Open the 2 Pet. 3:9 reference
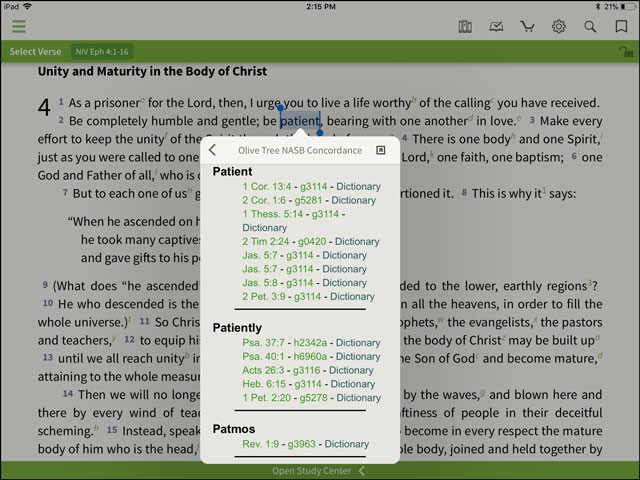 264,296
